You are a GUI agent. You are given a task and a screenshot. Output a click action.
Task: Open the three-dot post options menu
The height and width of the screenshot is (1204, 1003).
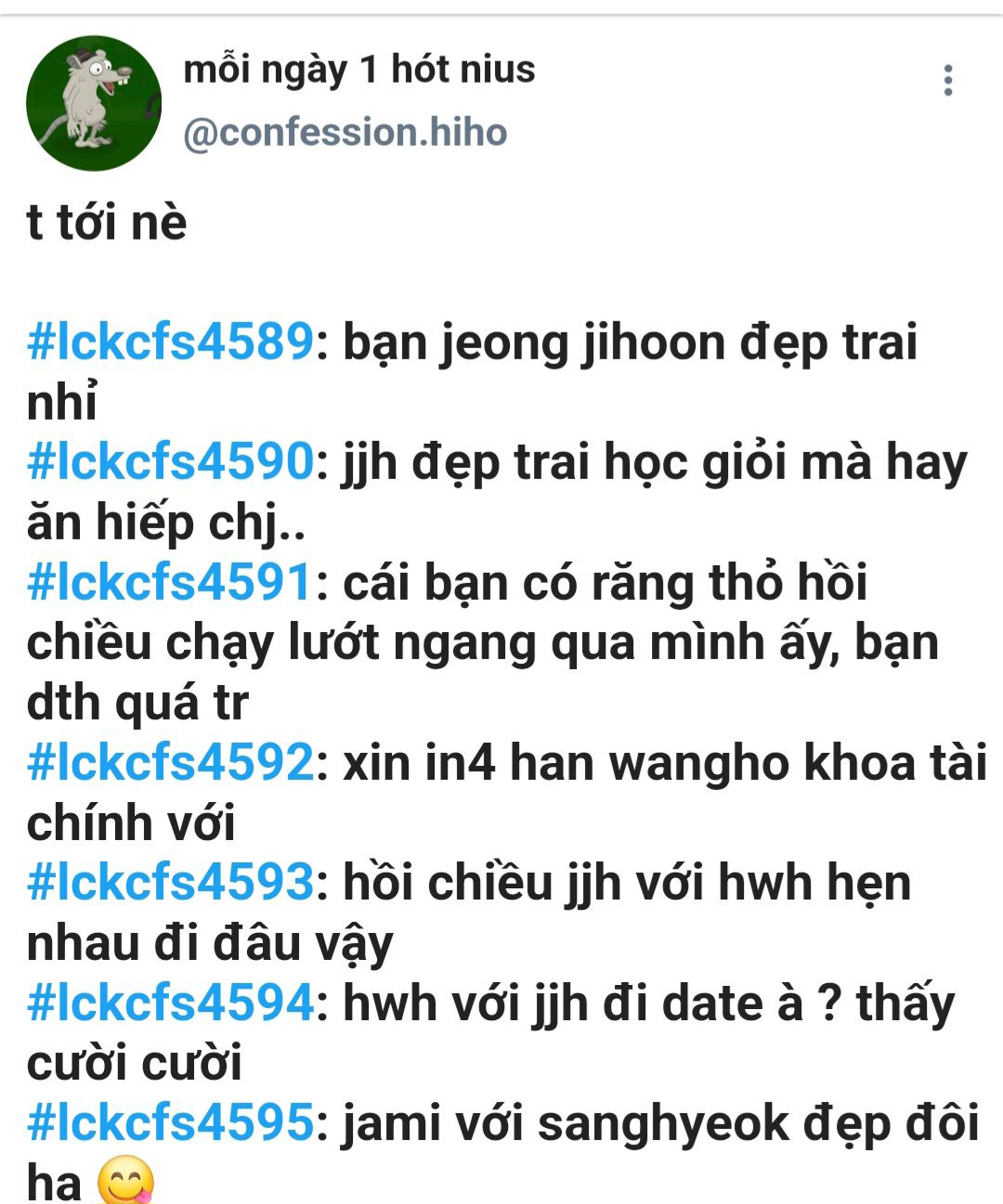(947, 81)
